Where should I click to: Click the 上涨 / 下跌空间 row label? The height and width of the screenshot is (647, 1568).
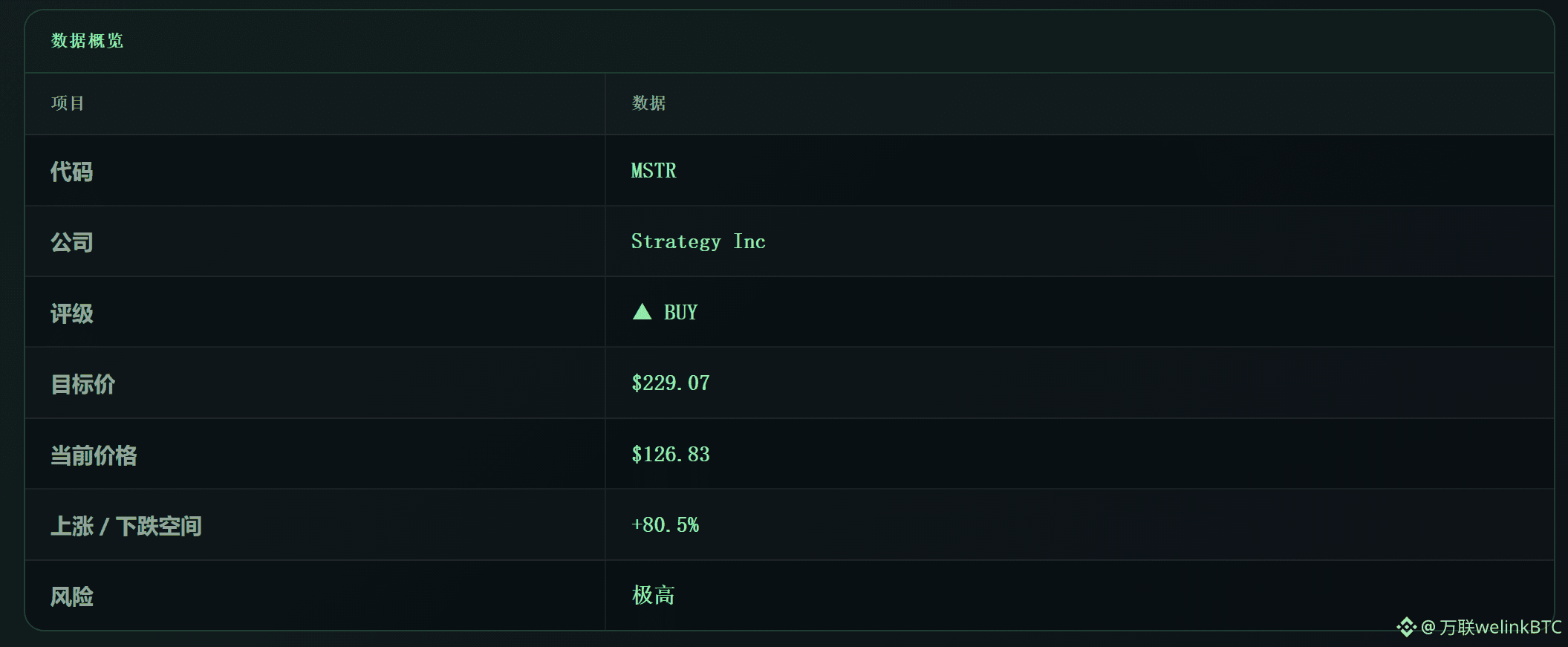pyautogui.click(x=126, y=526)
